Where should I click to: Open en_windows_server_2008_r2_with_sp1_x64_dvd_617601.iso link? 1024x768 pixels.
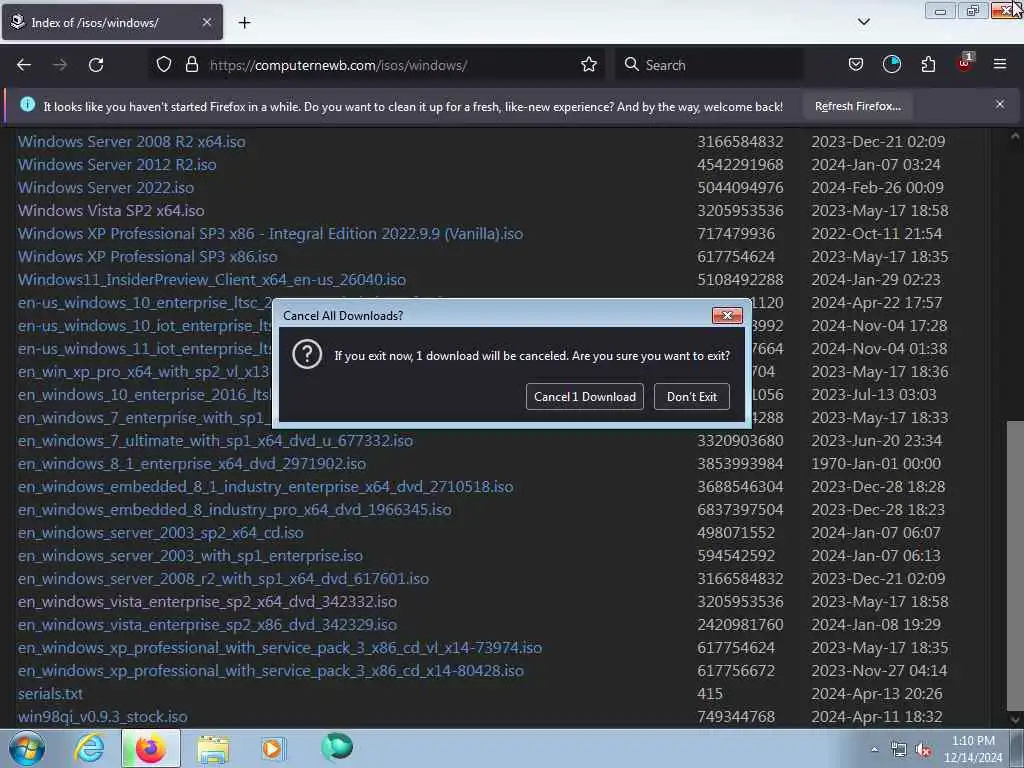click(x=223, y=579)
